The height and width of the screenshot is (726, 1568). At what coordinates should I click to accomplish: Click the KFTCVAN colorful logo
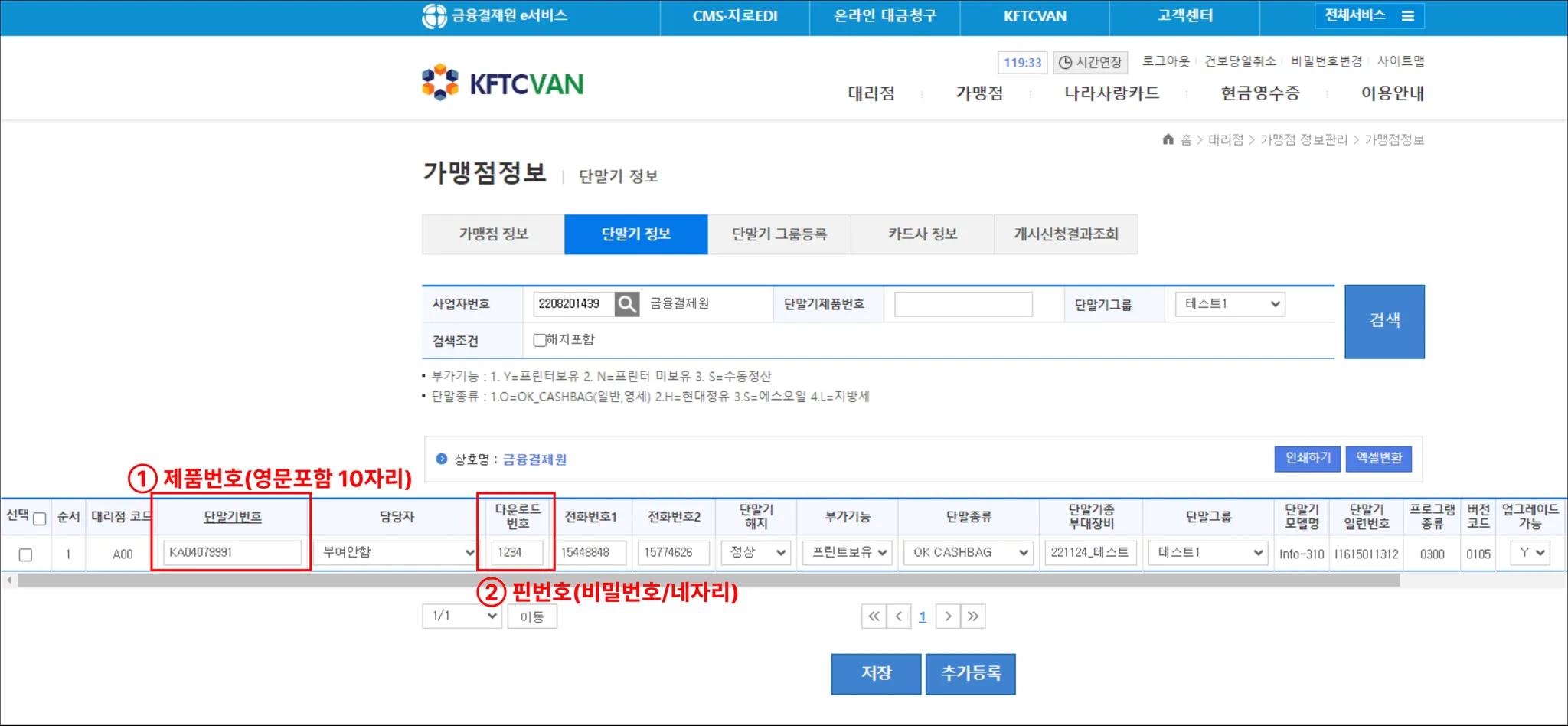tap(502, 83)
